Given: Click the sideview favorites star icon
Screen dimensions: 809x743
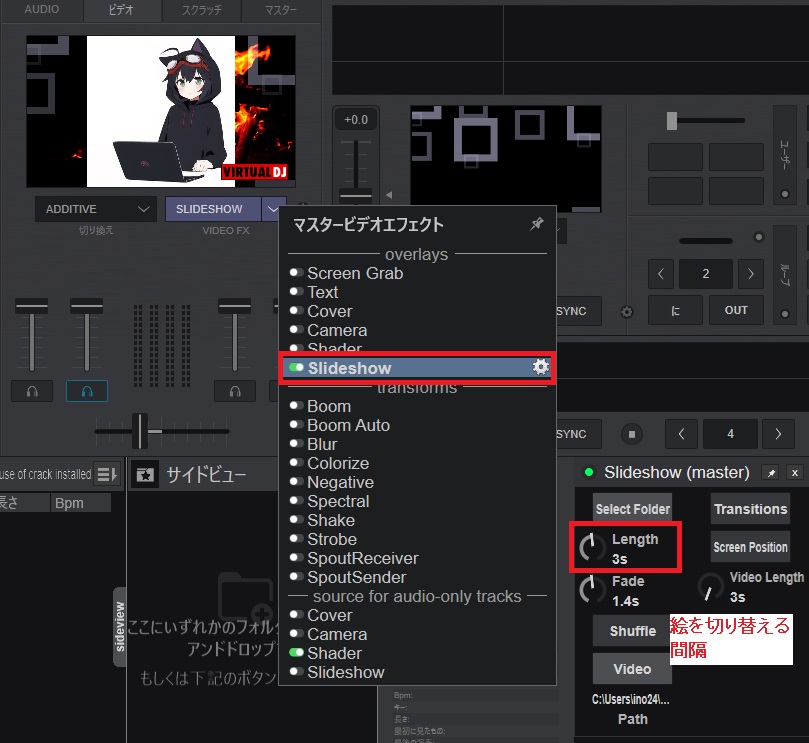Looking at the screenshot, I should (145, 474).
